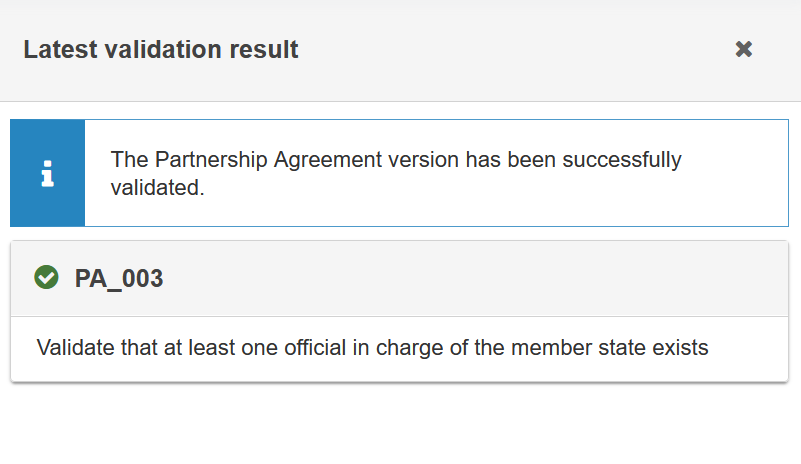The height and width of the screenshot is (464, 801).
Task: Click the word 'Validate' starting the description
Action: pos(76,348)
